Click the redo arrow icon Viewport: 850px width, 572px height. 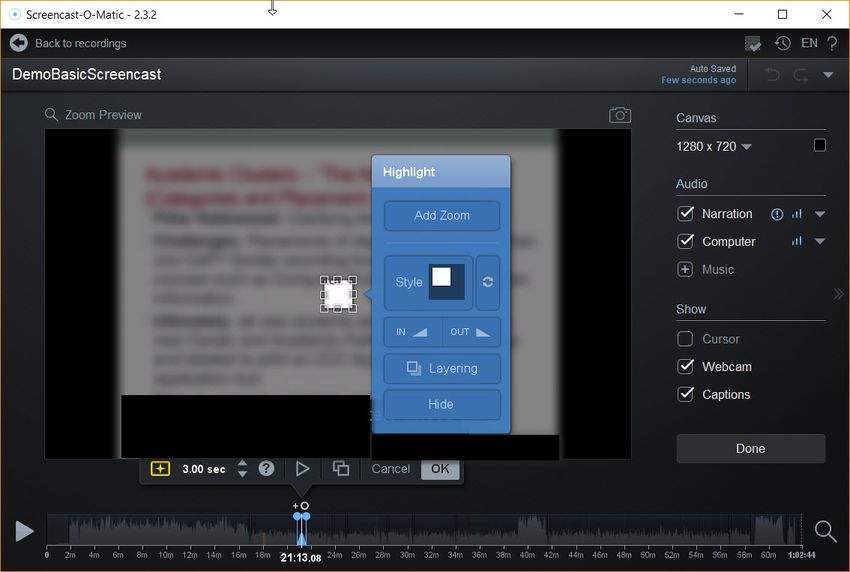tap(801, 75)
